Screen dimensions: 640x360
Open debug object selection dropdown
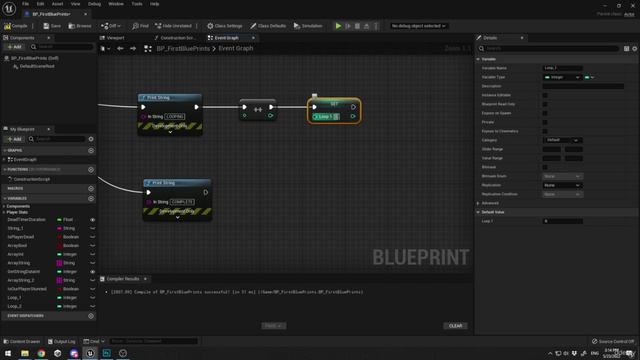coord(418,26)
